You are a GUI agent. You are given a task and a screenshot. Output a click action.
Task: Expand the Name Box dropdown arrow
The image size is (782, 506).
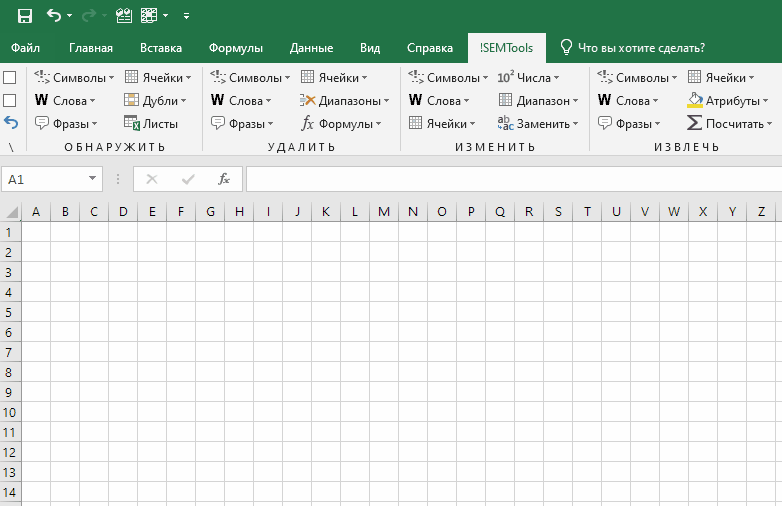(x=92, y=178)
